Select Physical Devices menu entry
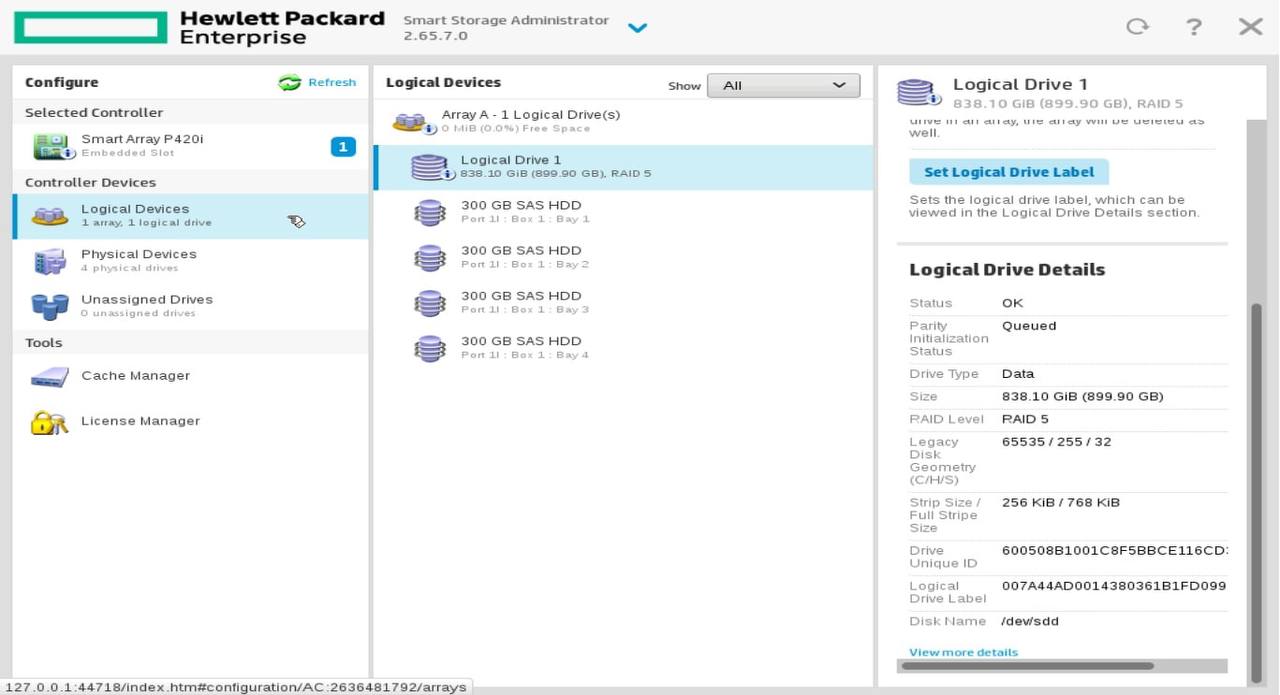This screenshot has width=1280, height=695. coord(138,260)
